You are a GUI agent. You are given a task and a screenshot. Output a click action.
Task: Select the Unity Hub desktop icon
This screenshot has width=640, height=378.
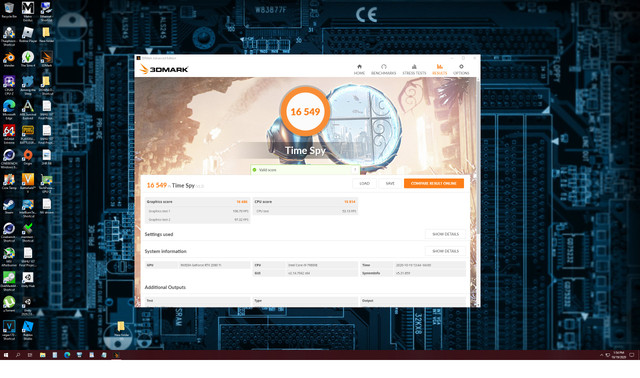[28, 280]
